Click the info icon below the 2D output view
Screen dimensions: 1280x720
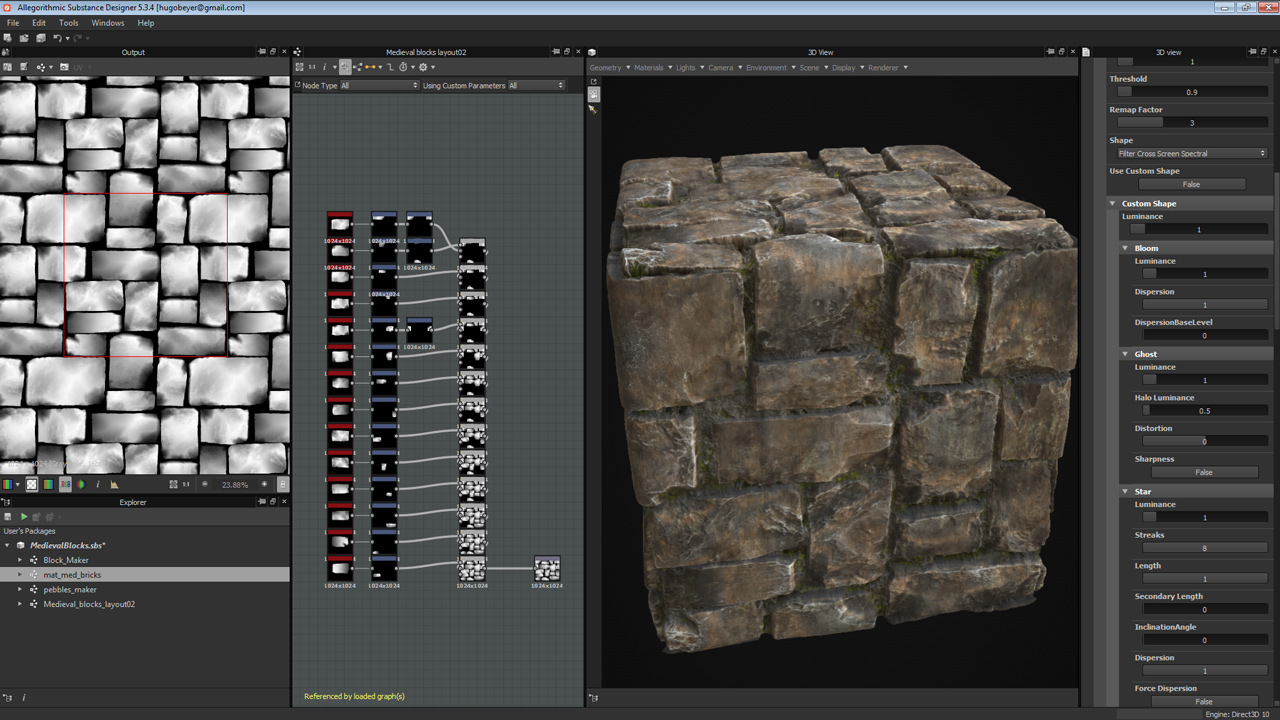(x=97, y=485)
